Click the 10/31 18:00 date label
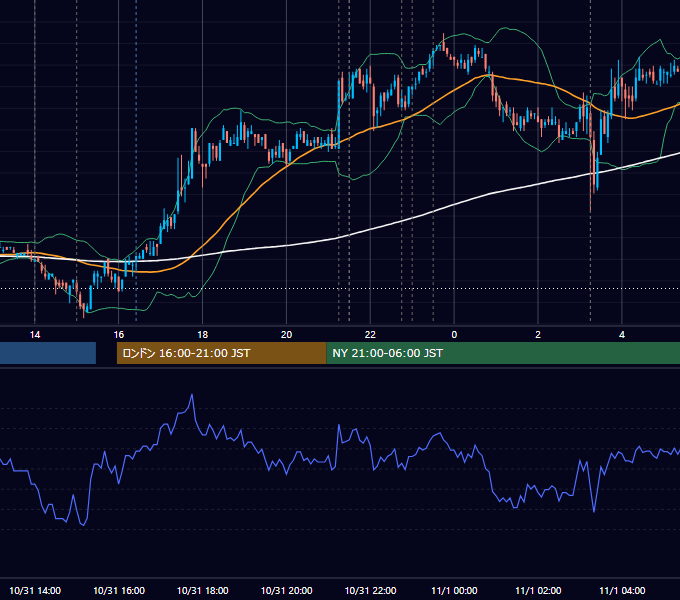The width and height of the screenshot is (680, 600). [x=203, y=590]
